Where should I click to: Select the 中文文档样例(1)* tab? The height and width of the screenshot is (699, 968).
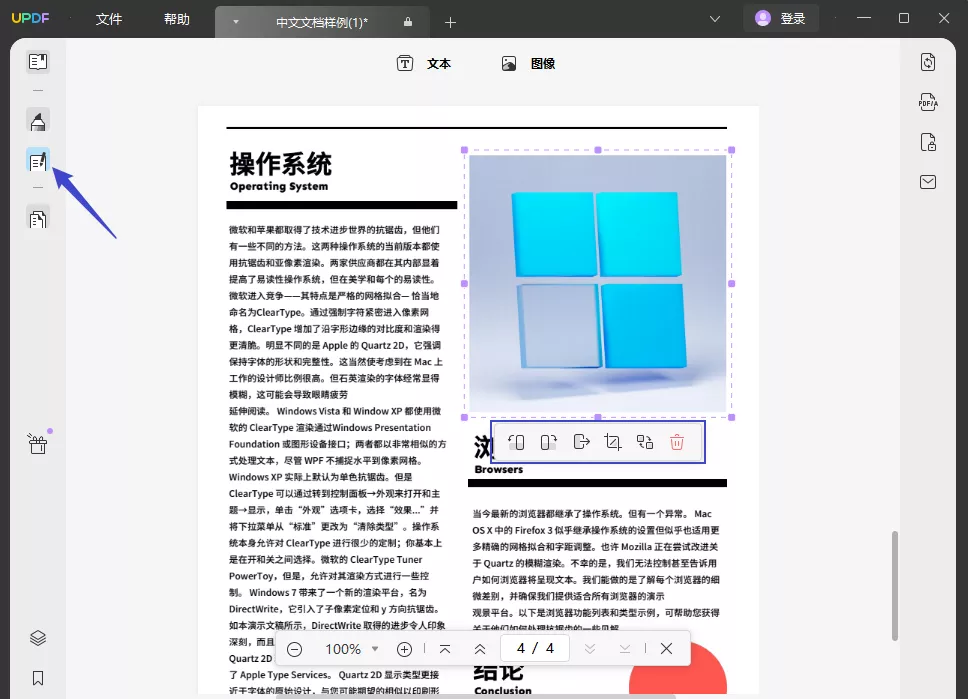coord(322,22)
